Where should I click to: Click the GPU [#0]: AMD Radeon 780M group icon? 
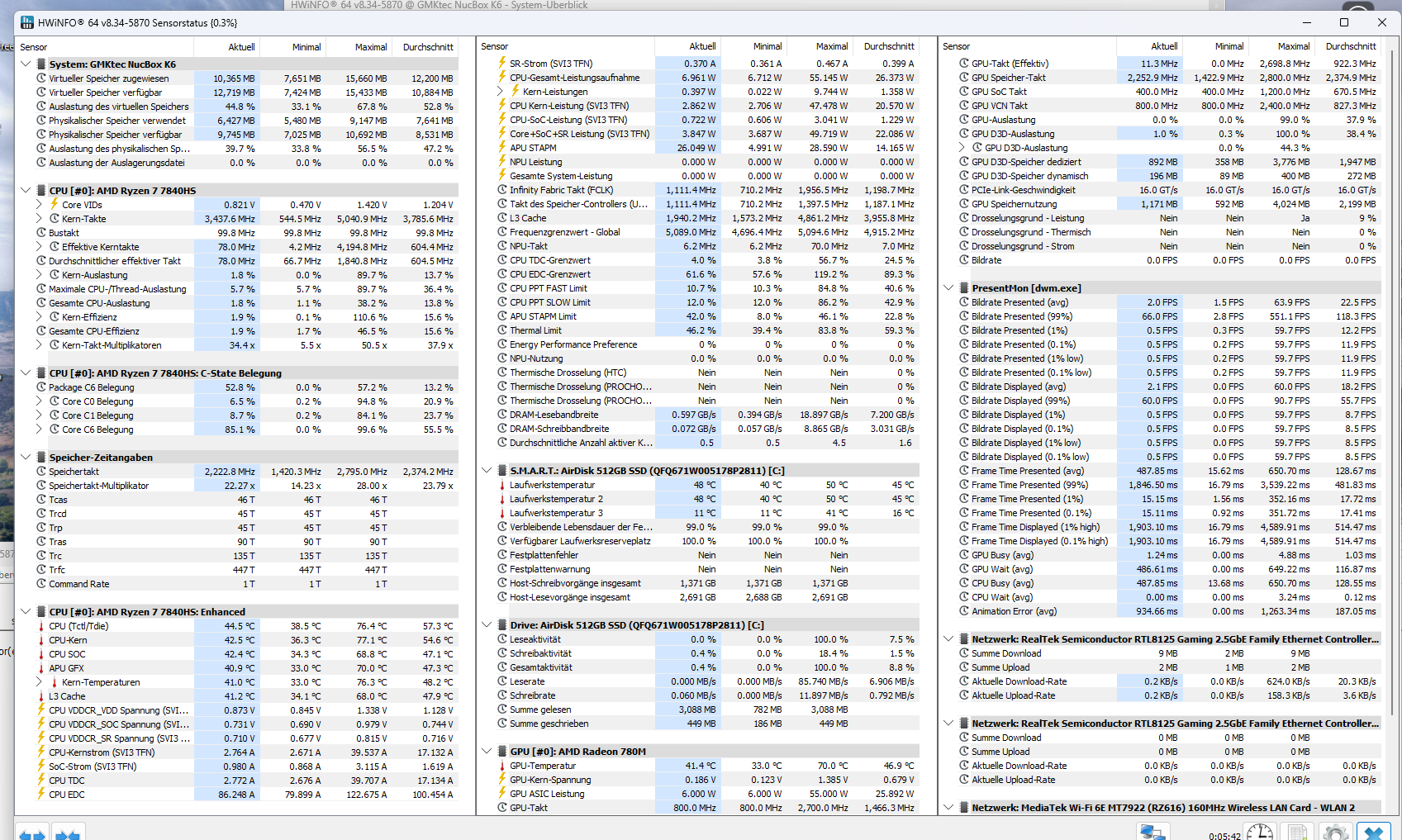[x=502, y=751]
